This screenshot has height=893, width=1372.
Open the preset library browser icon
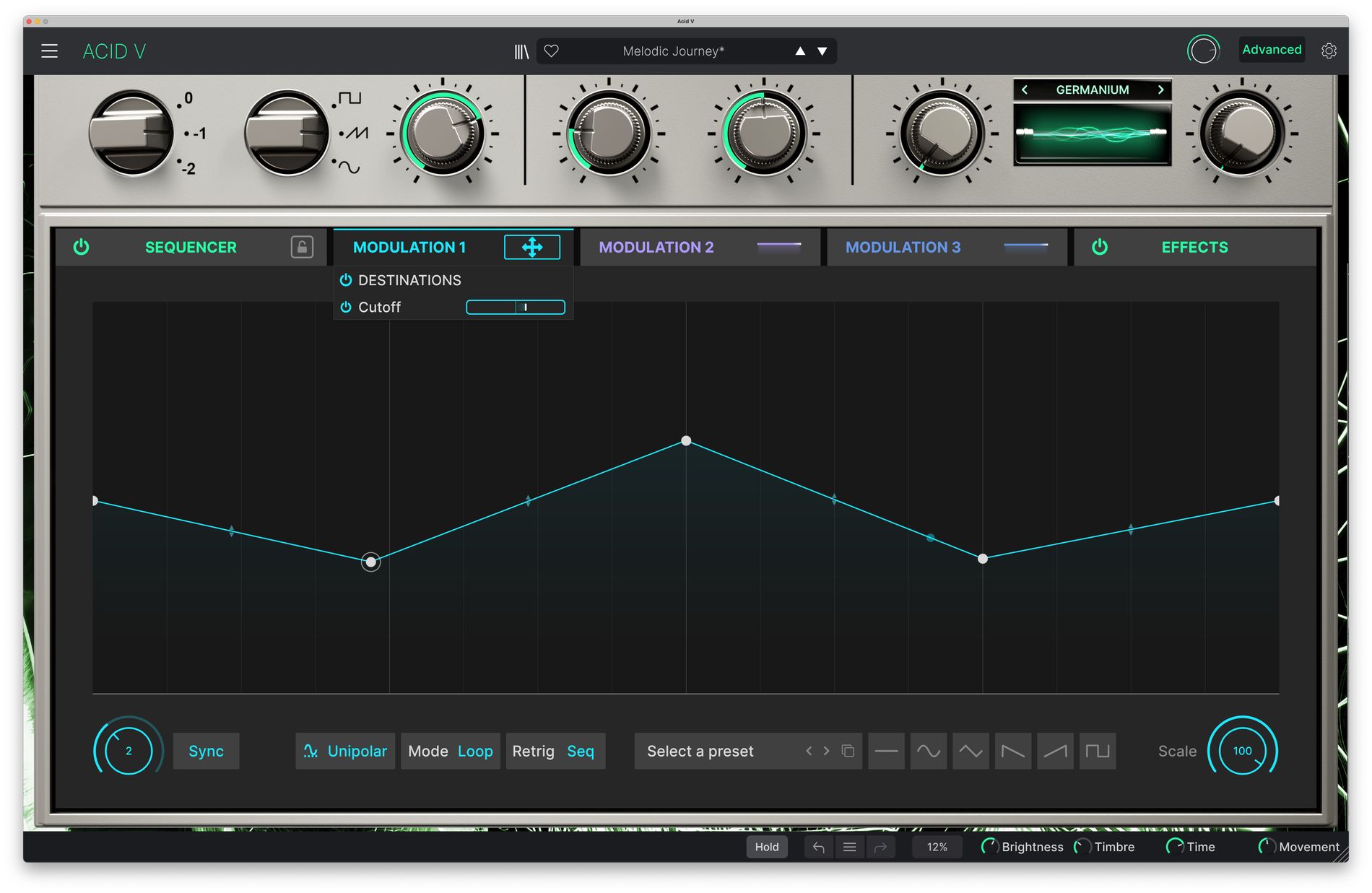(x=521, y=51)
